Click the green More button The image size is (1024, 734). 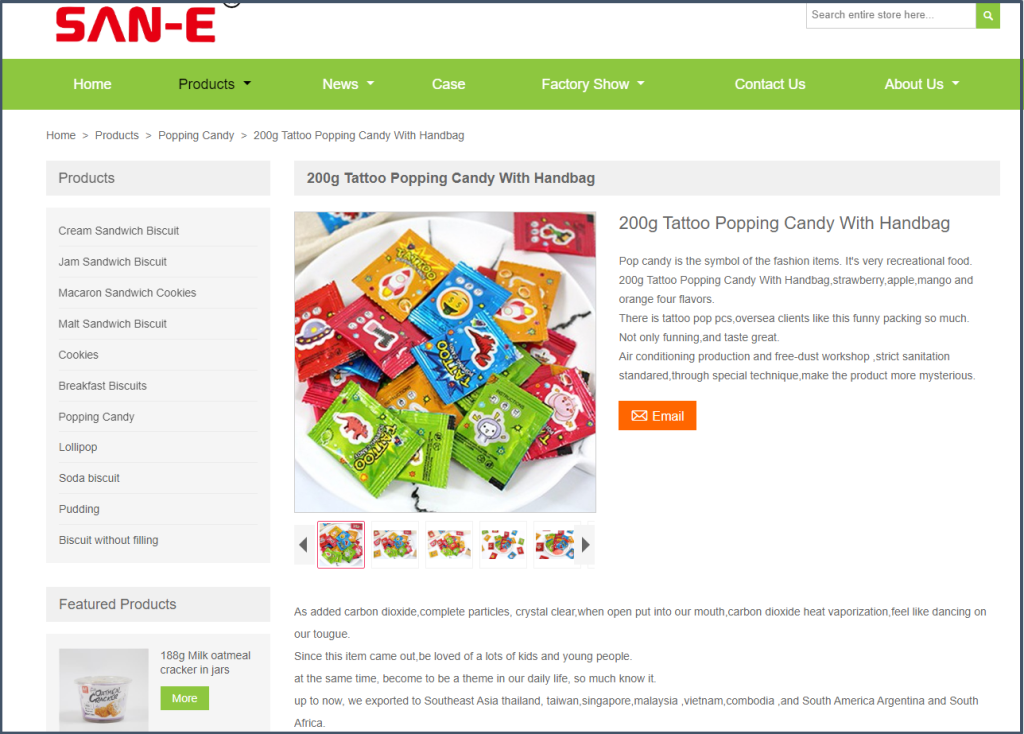pos(185,698)
